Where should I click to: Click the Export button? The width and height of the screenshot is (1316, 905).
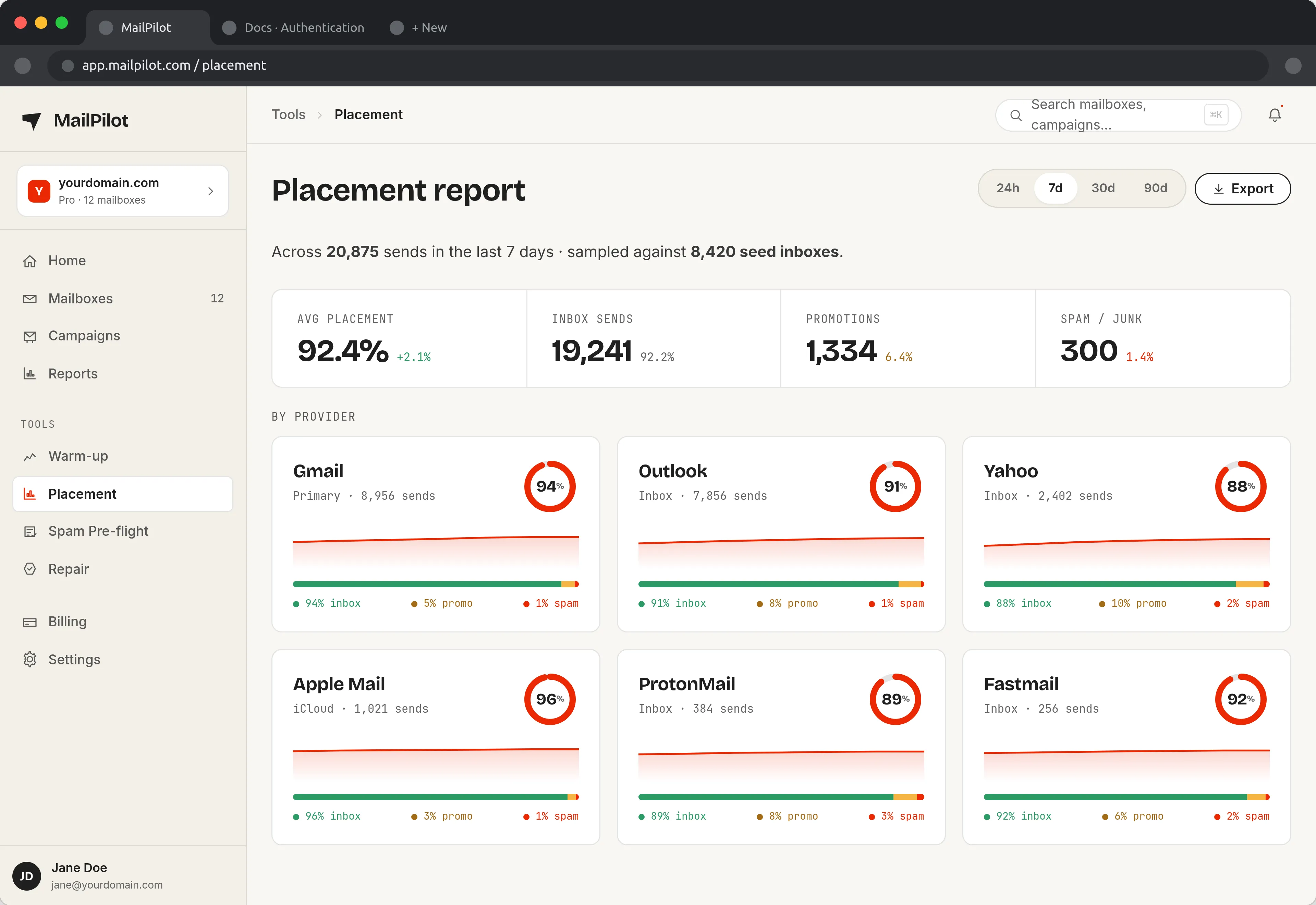click(1242, 188)
